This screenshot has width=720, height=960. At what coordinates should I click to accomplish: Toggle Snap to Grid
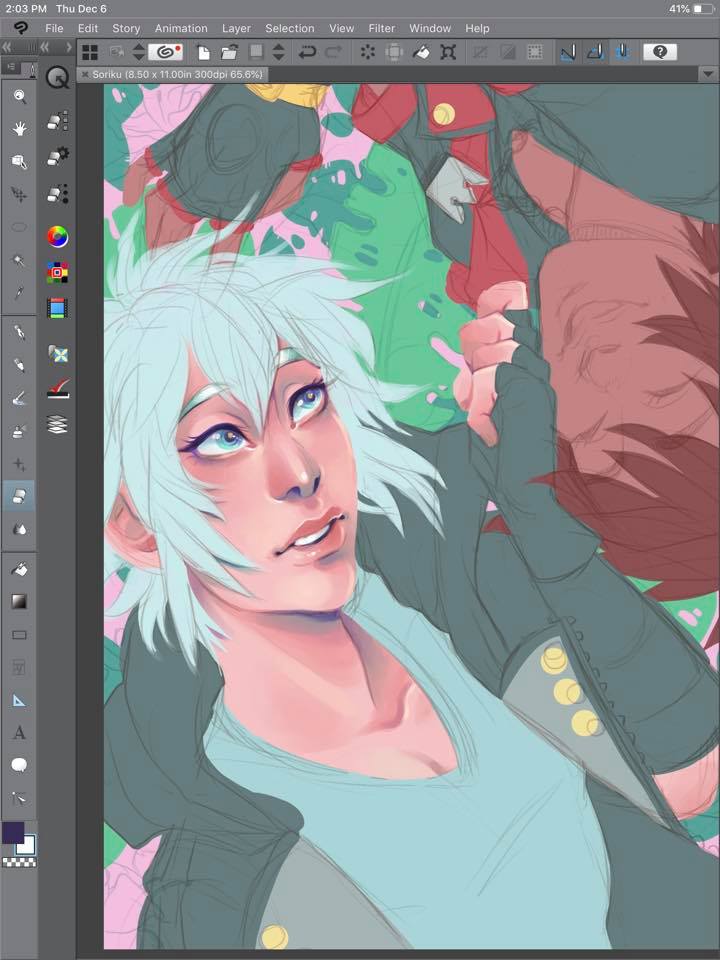[623, 52]
